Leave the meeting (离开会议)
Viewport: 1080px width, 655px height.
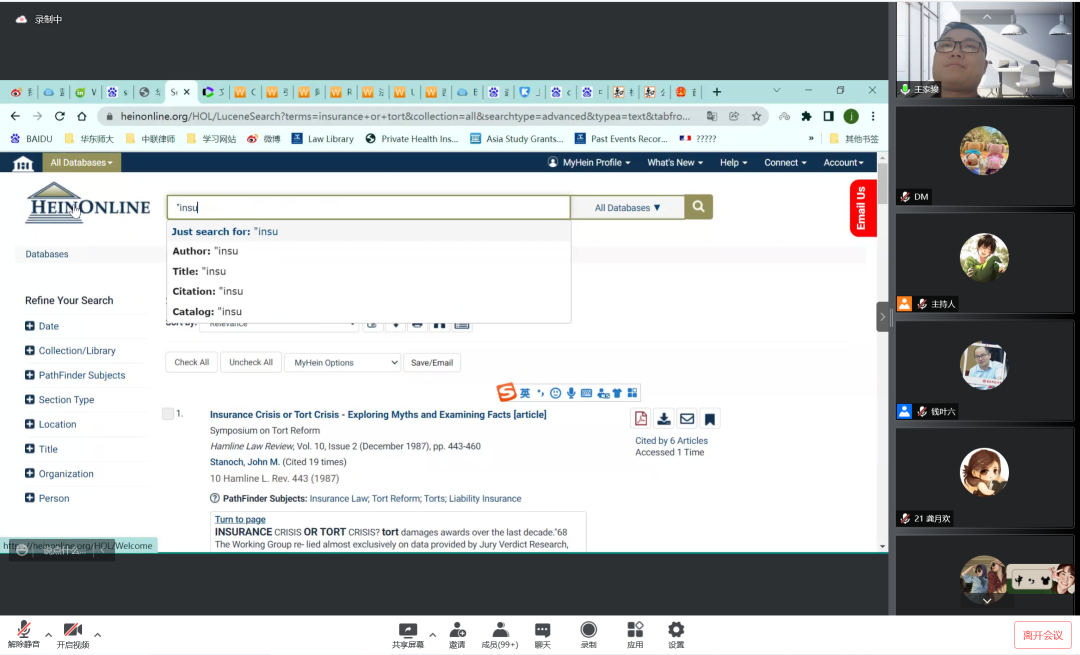(1043, 635)
